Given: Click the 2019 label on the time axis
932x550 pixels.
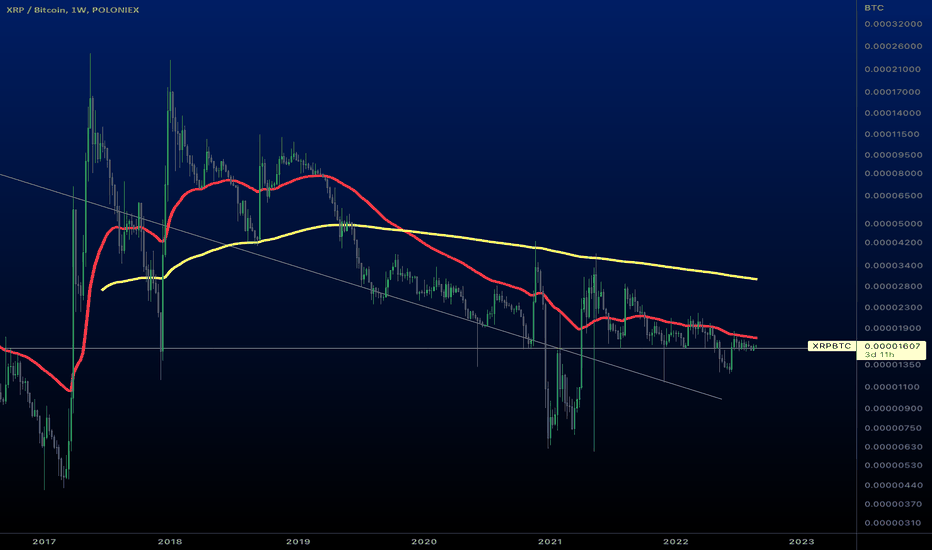Looking at the screenshot, I should [298, 542].
